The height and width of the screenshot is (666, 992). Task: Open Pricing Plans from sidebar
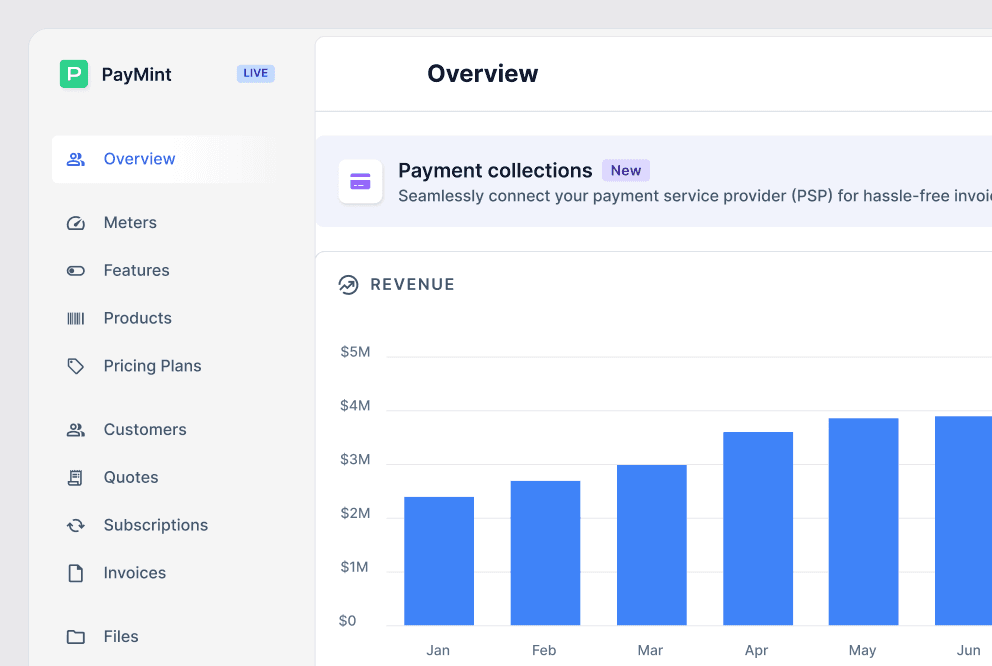(152, 366)
